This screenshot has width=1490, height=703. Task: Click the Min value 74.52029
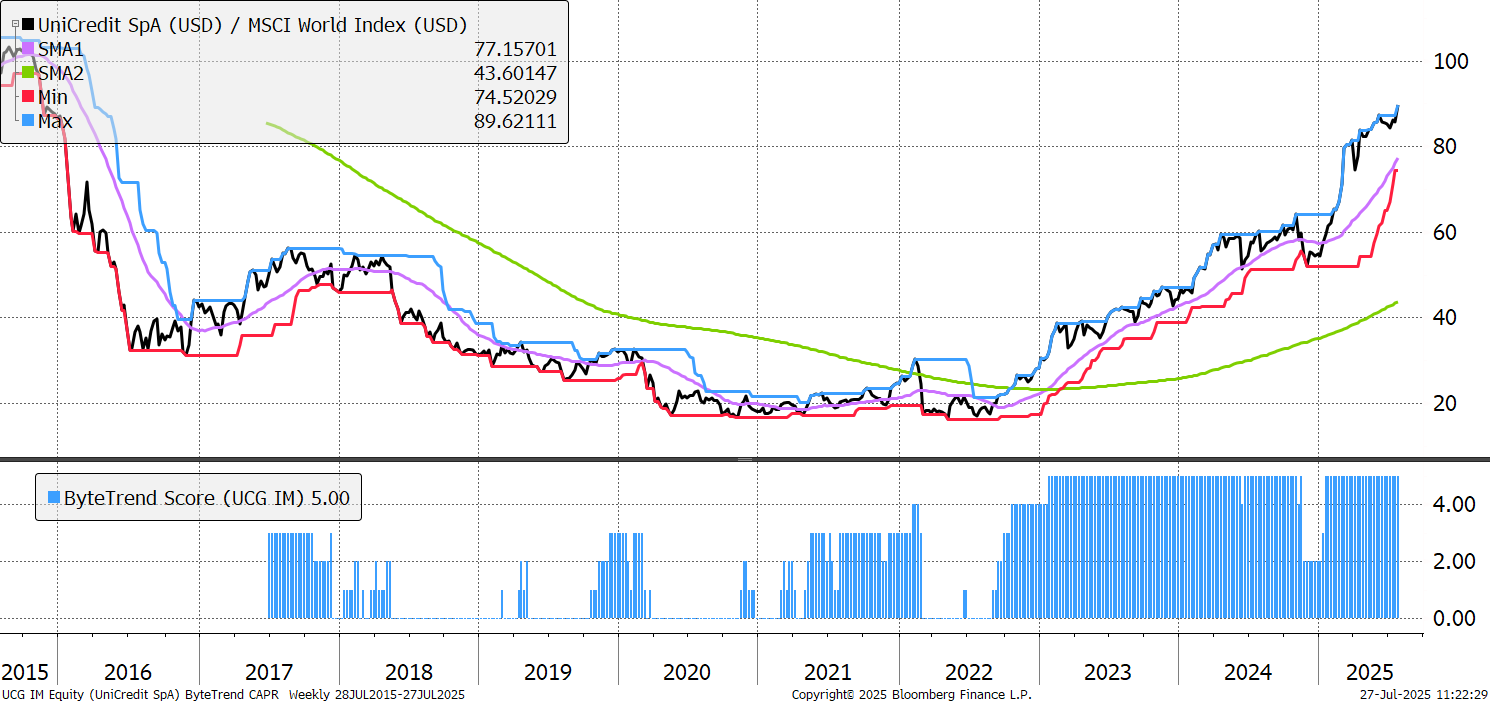[x=516, y=97]
